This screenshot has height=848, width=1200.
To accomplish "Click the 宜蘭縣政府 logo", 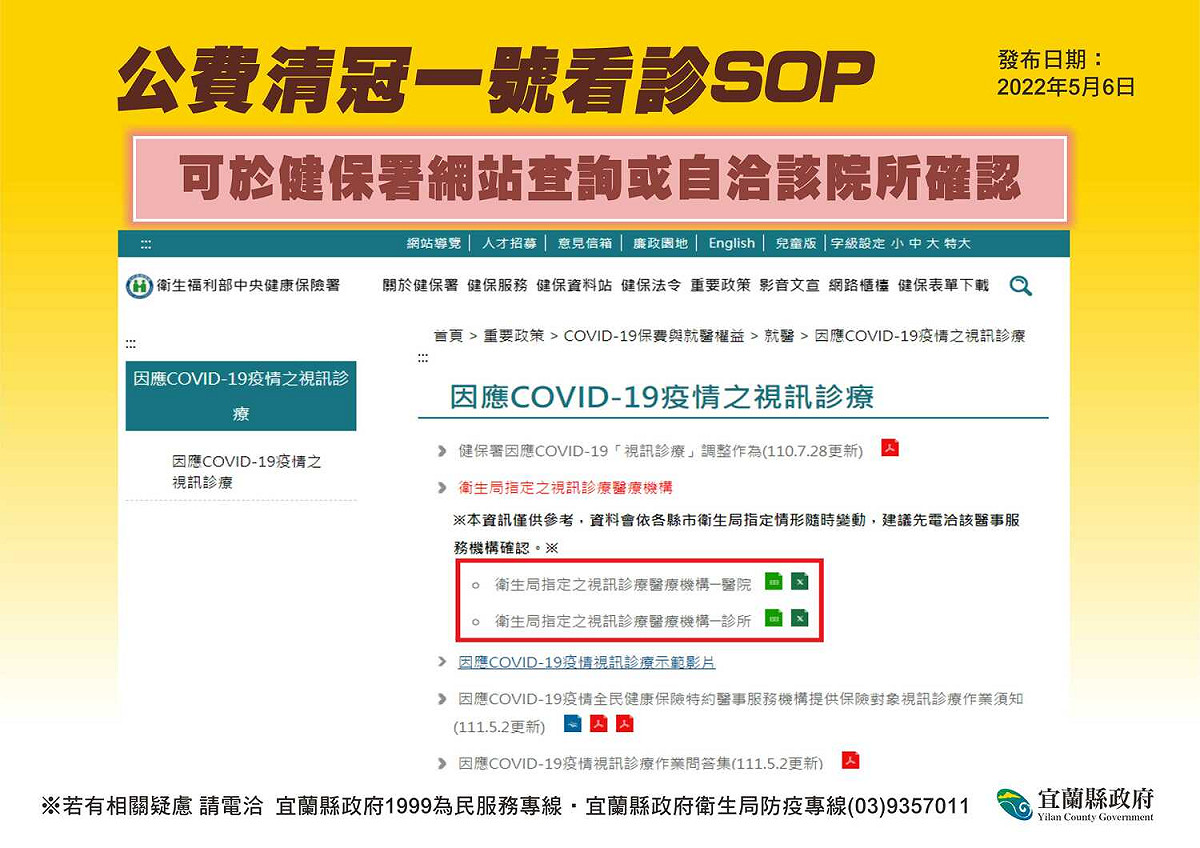I will point(1076,803).
